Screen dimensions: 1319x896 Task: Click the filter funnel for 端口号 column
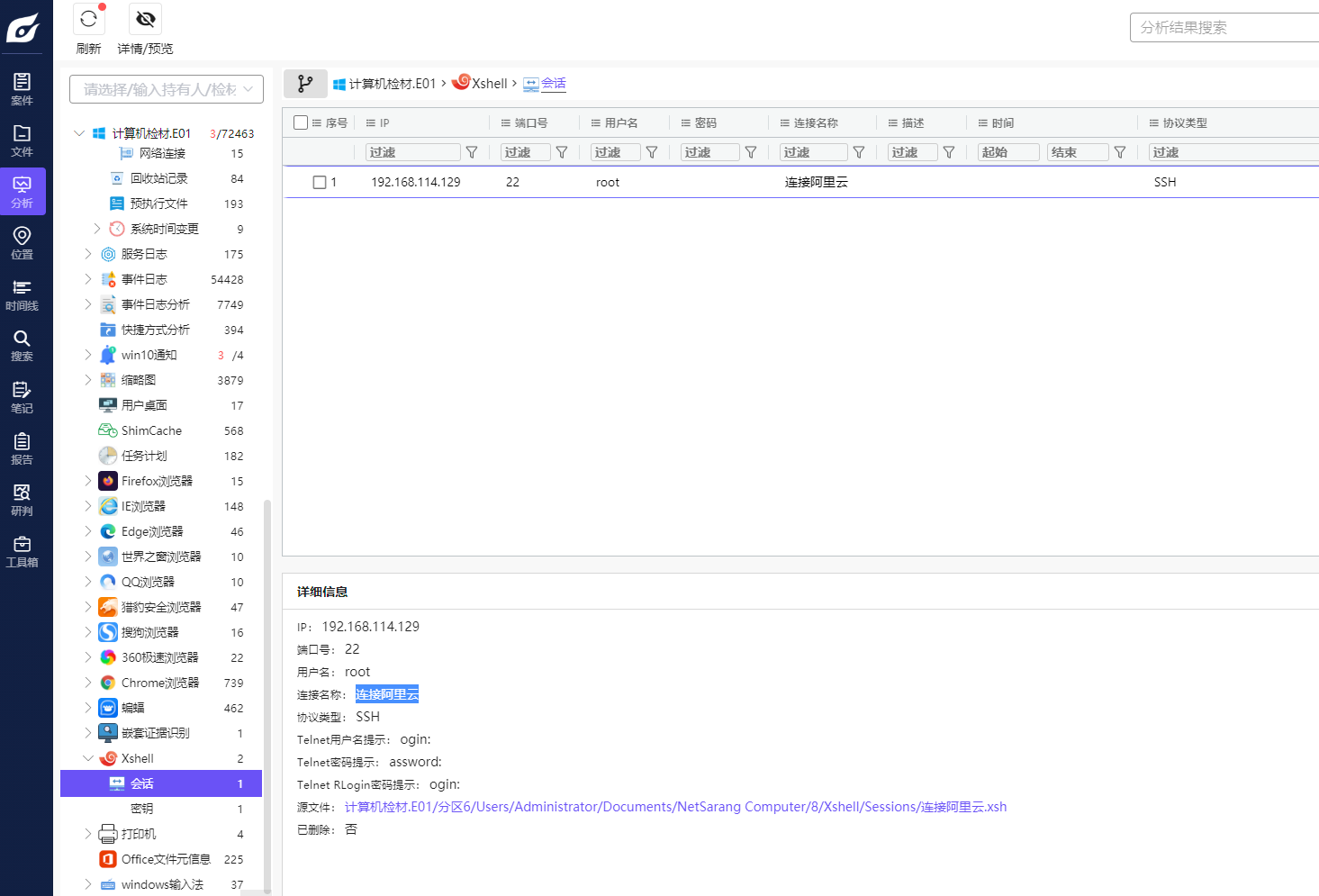point(562,152)
